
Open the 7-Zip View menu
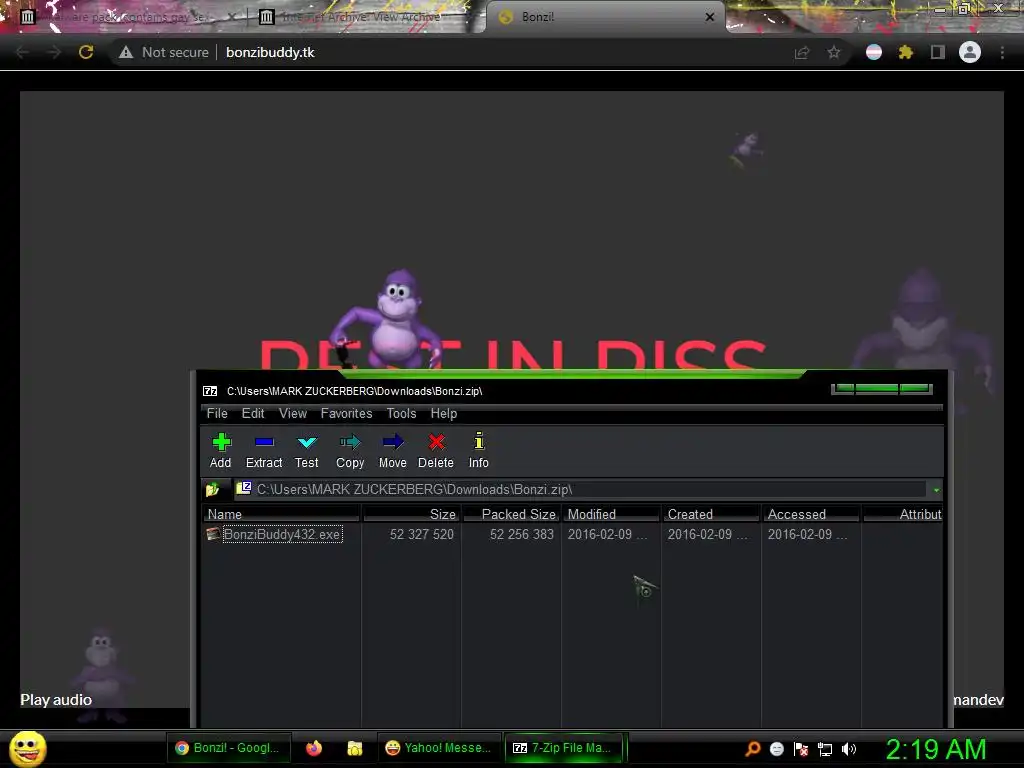(x=293, y=413)
